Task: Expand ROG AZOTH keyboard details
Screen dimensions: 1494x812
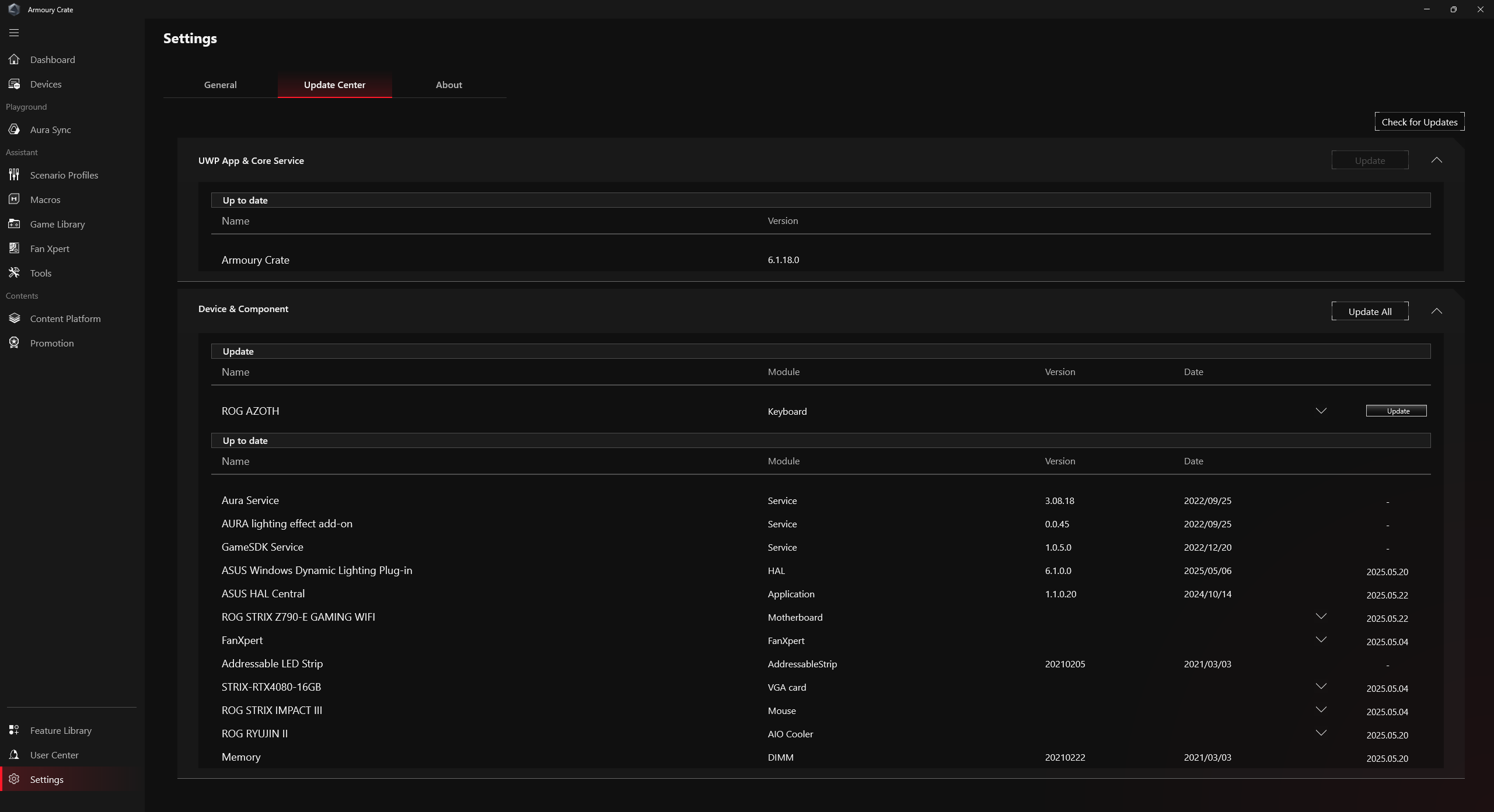Action: click(x=1321, y=411)
